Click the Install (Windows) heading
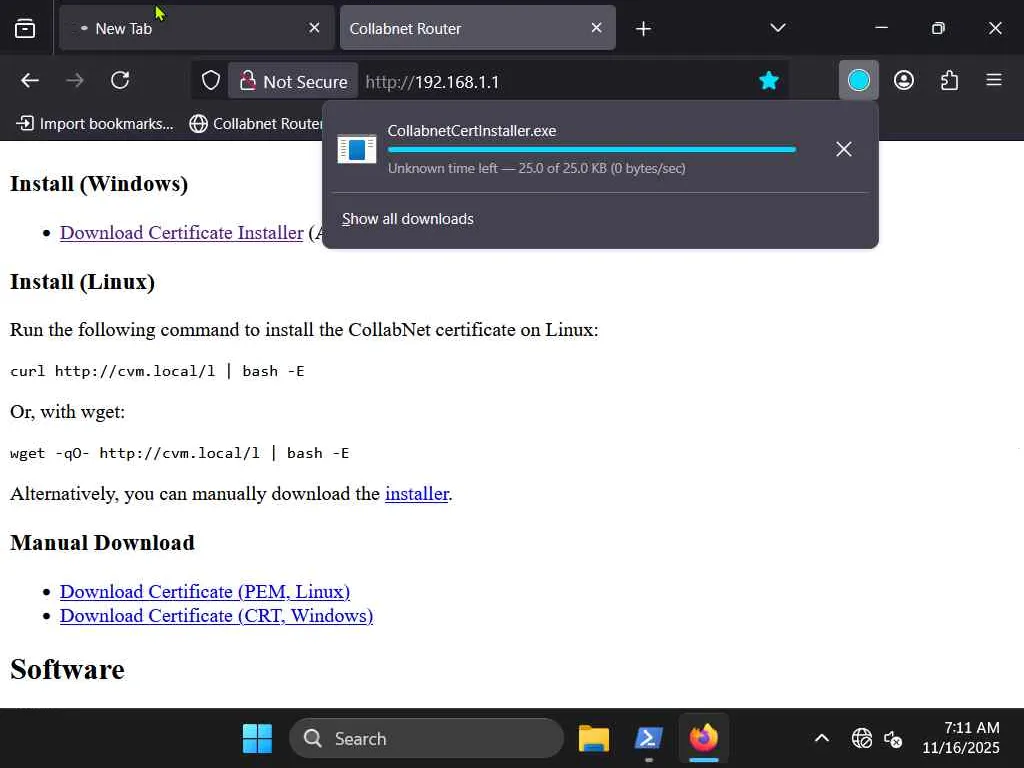The image size is (1024, 768). (x=99, y=184)
